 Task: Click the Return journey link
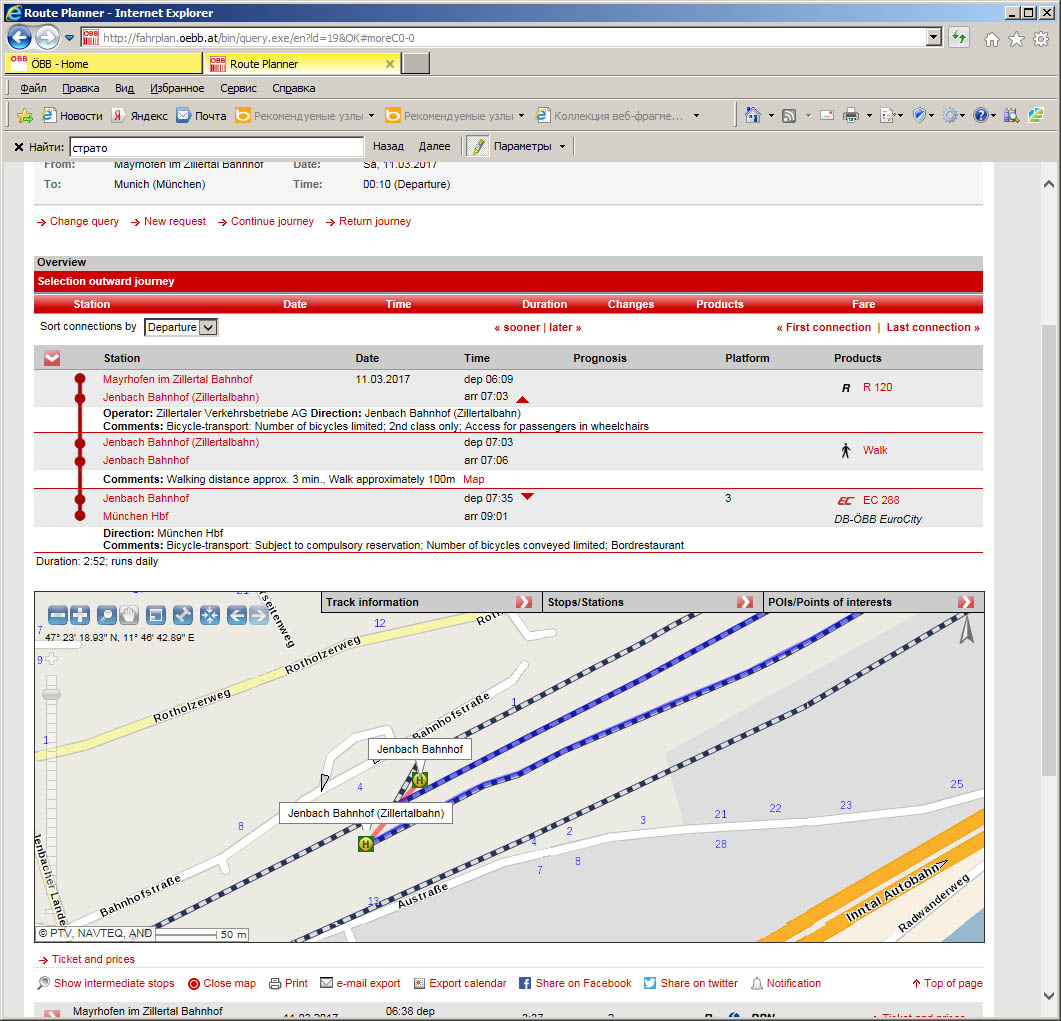(x=375, y=221)
